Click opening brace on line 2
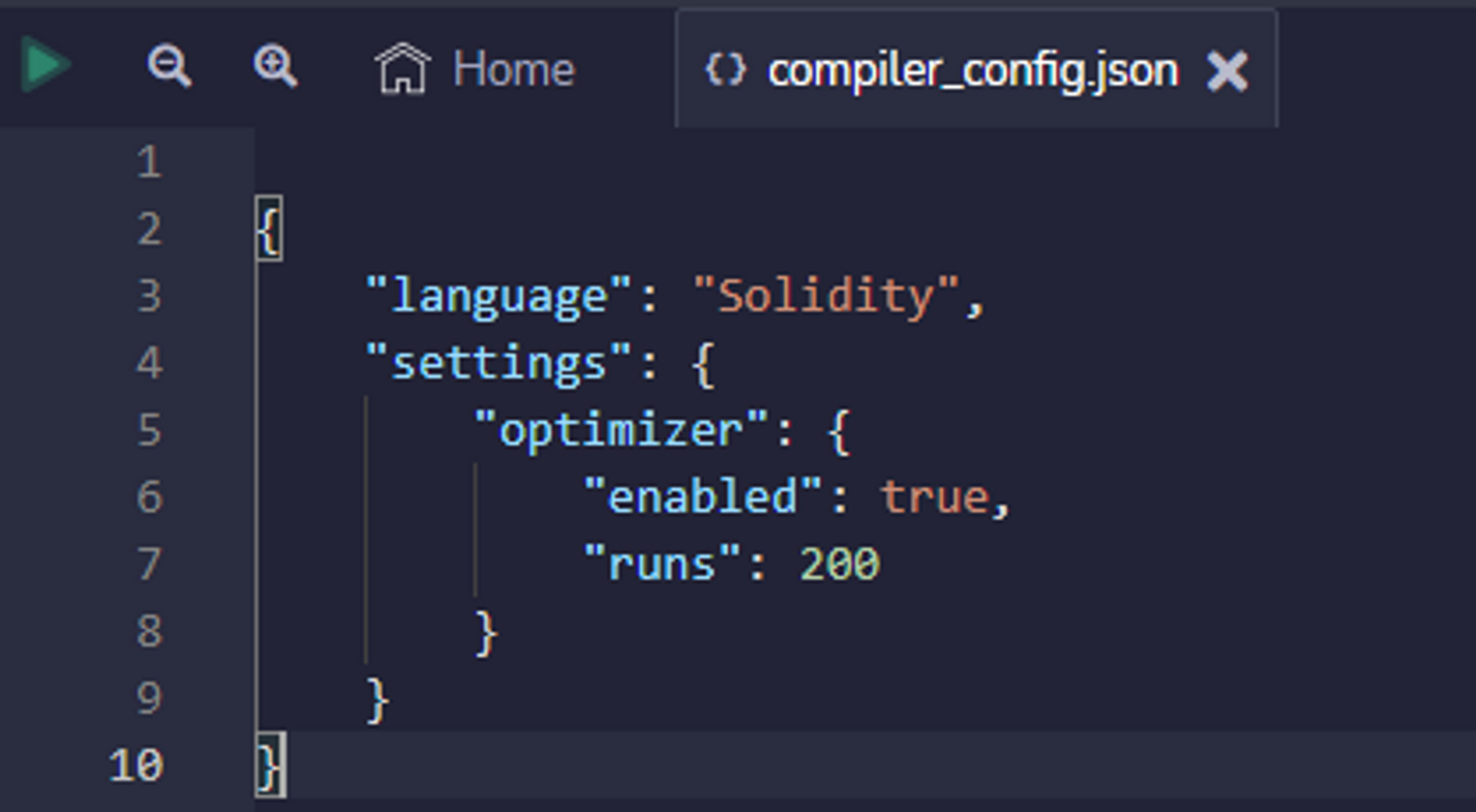The image size is (1476, 812). (x=269, y=229)
